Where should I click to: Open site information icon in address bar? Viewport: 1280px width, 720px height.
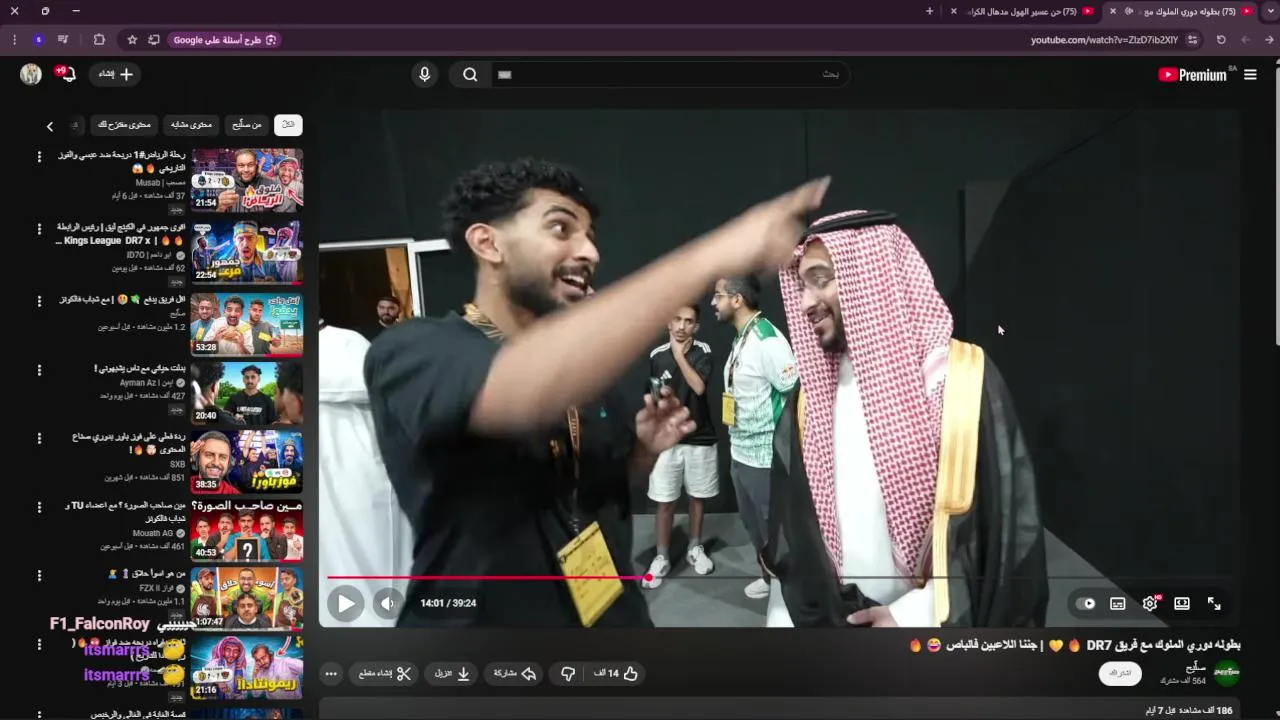tap(1193, 40)
